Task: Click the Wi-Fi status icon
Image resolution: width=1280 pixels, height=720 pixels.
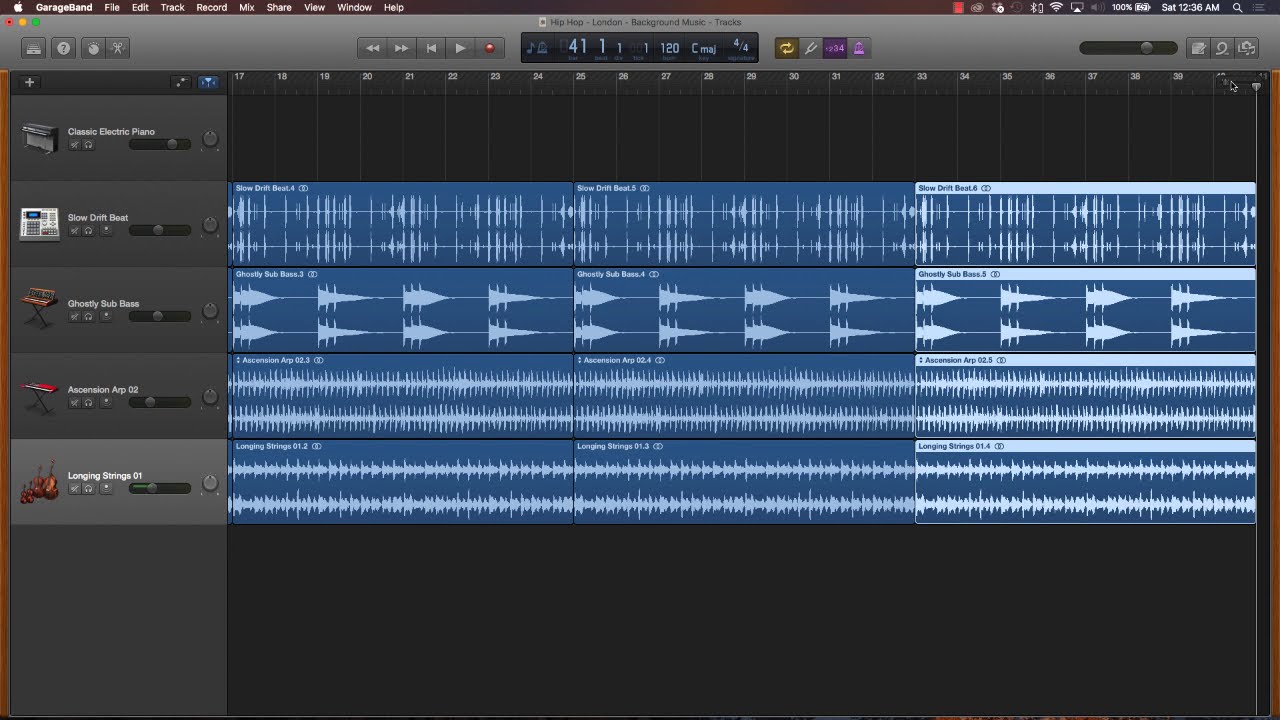Action: coord(1056,7)
